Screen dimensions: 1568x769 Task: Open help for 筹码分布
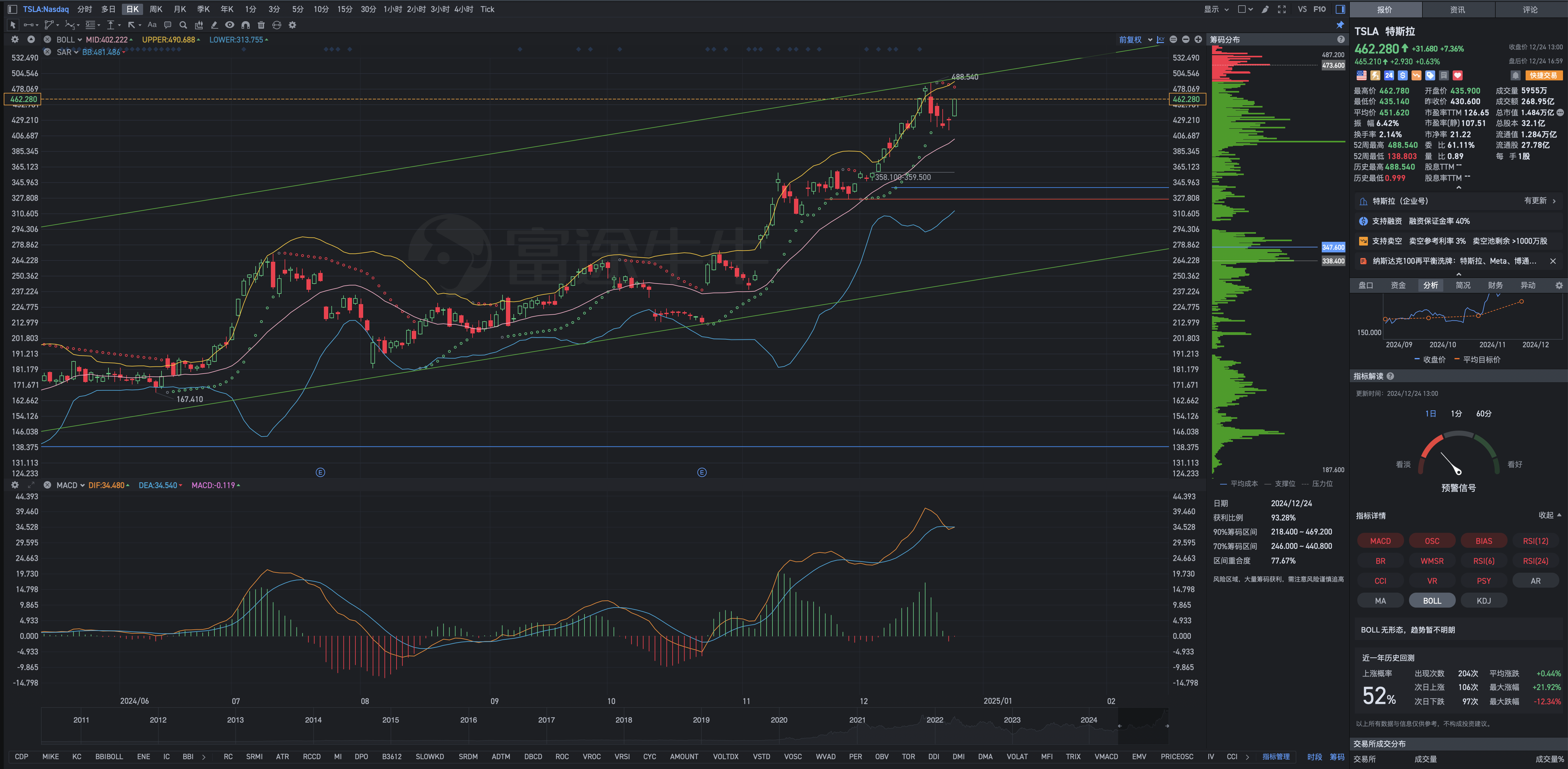pos(1340,40)
